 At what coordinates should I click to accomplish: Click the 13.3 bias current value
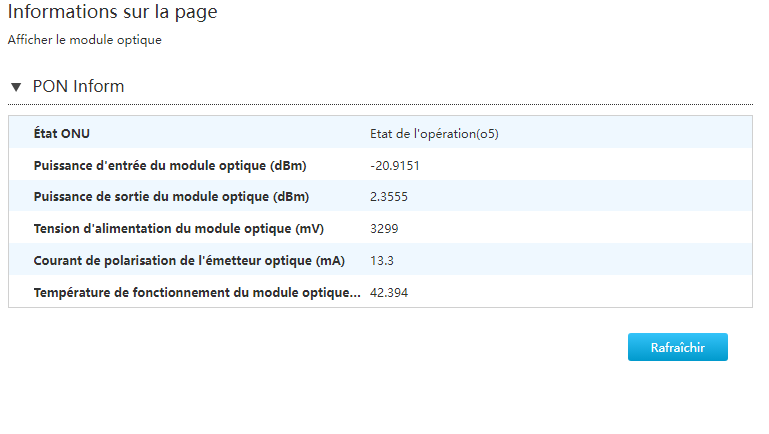point(381,261)
